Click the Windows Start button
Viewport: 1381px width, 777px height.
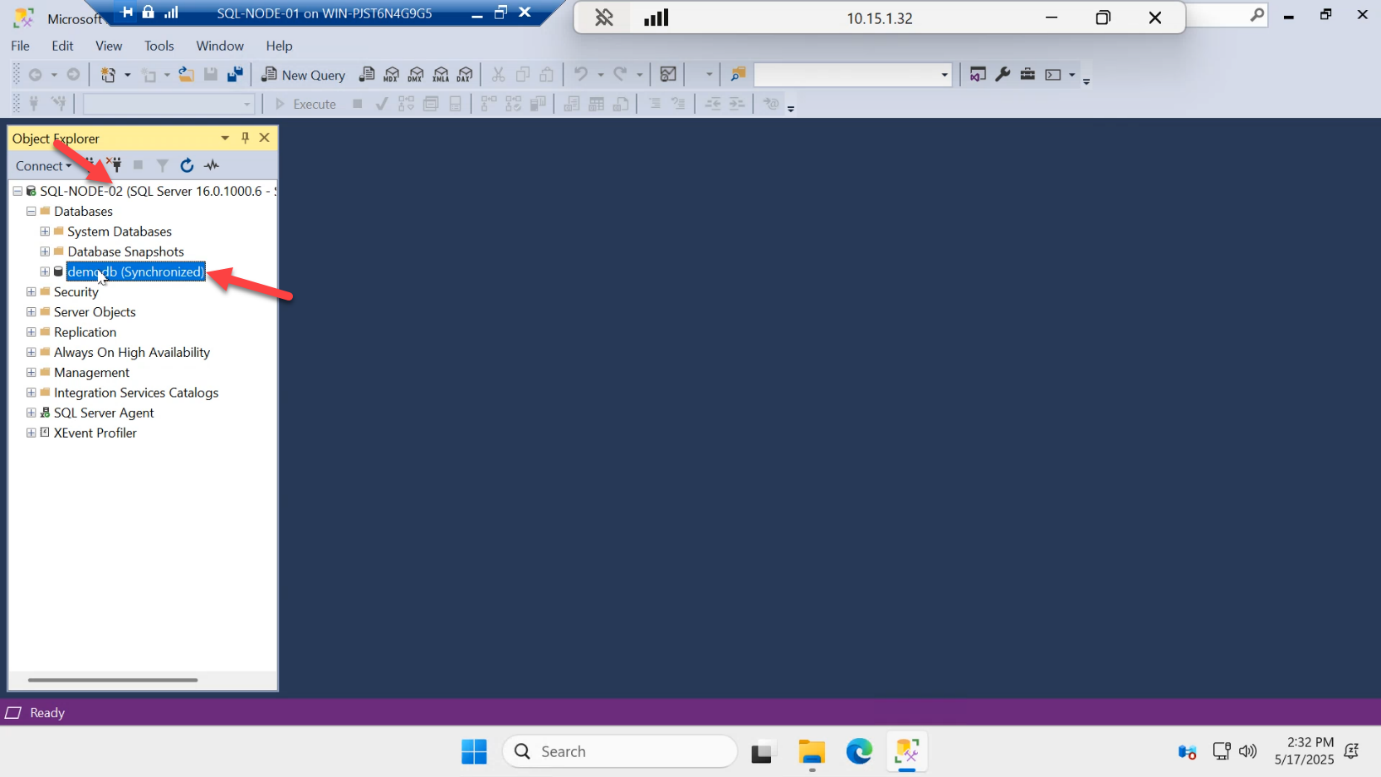pos(474,751)
